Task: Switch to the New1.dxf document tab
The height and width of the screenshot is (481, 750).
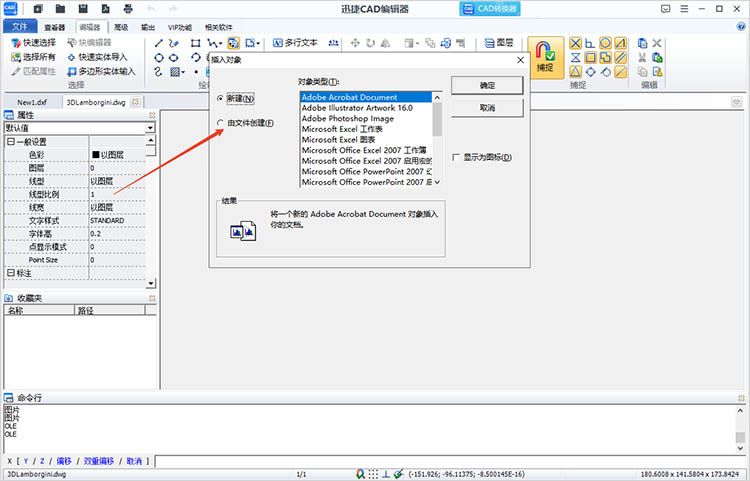Action: point(32,102)
